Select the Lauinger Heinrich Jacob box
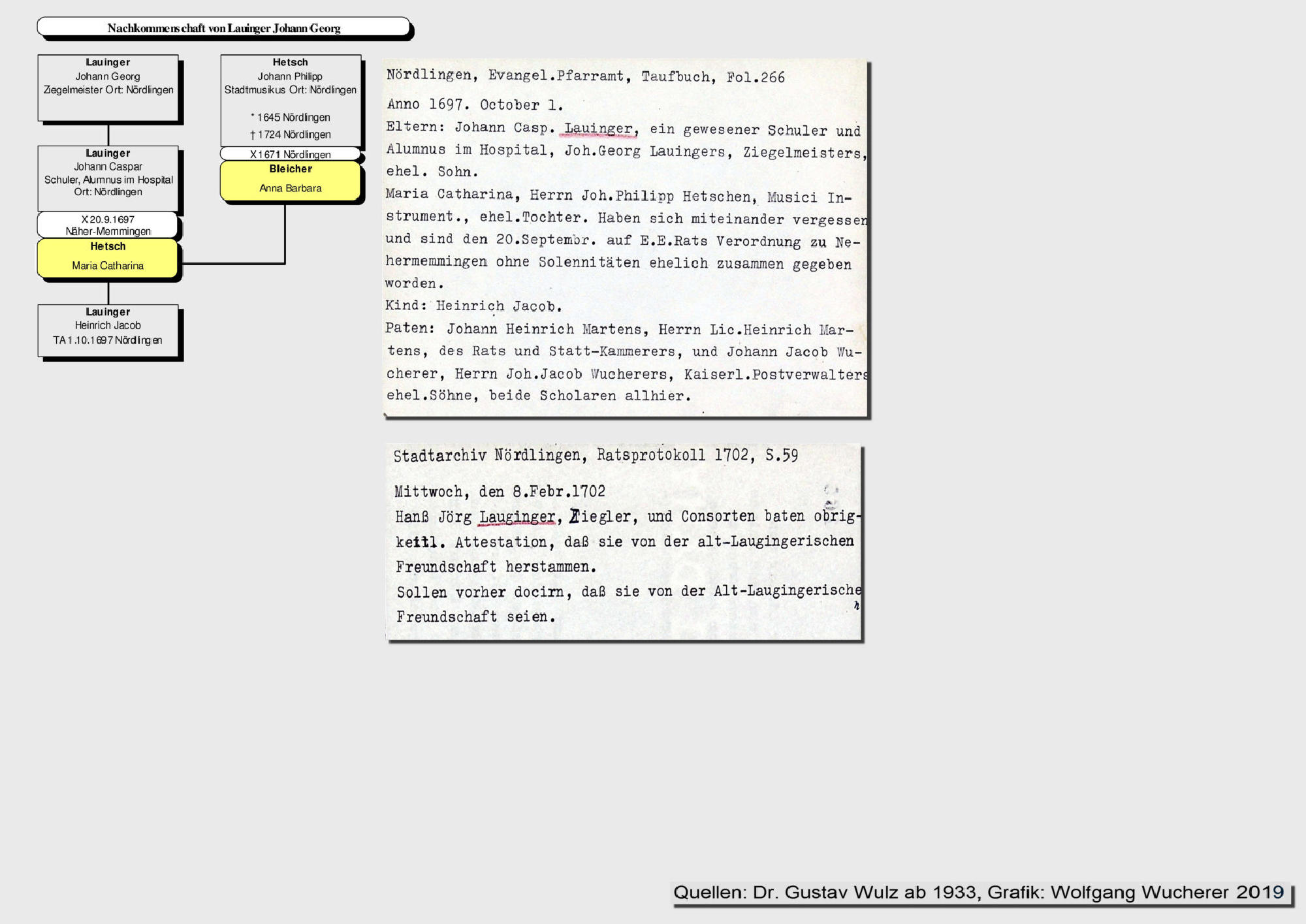Image resolution: width=1306 pixels, height=924 pixels. point(108,330)
